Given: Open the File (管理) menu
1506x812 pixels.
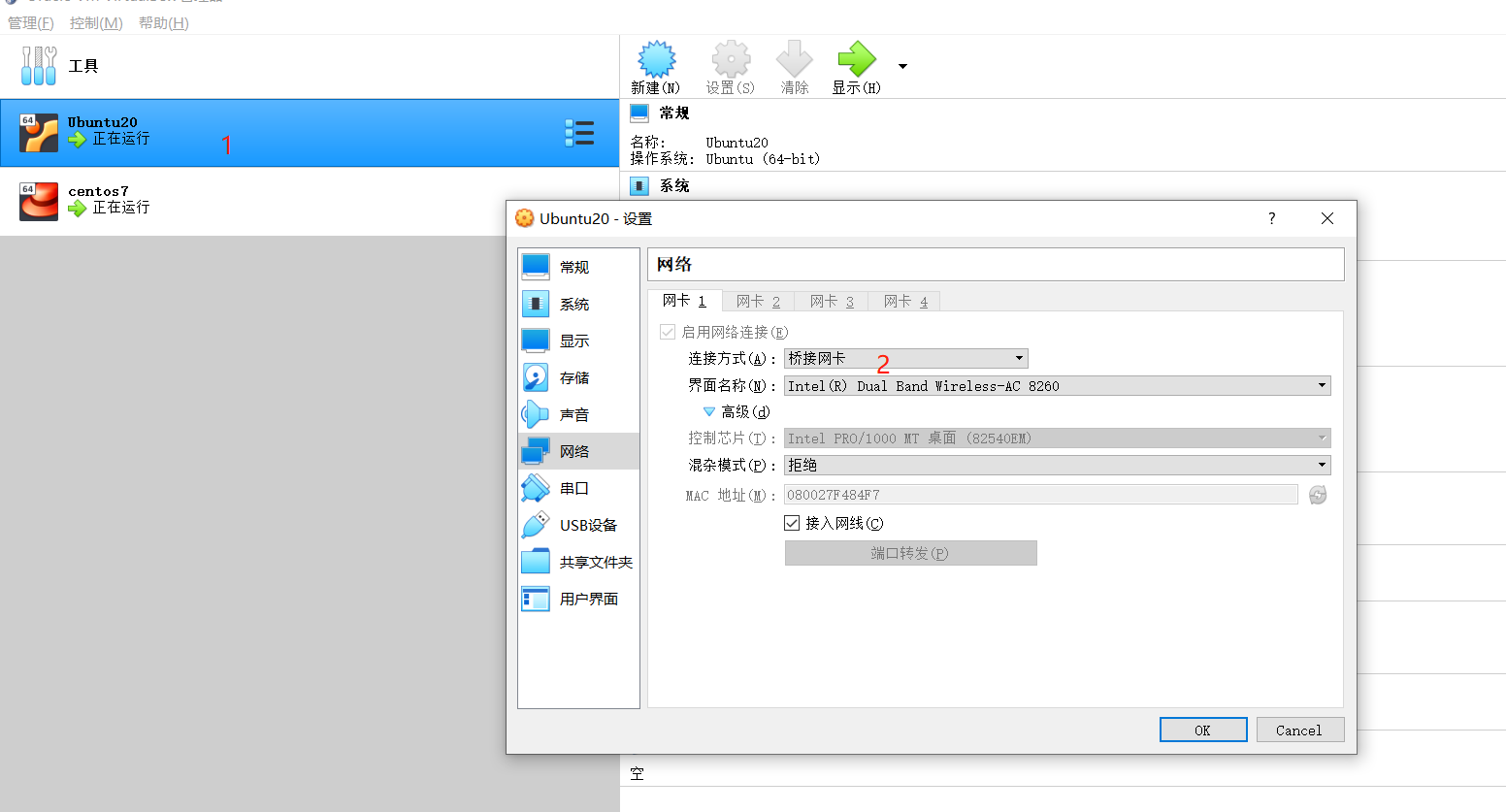Looking at the screenshot, I should [31, 22].
